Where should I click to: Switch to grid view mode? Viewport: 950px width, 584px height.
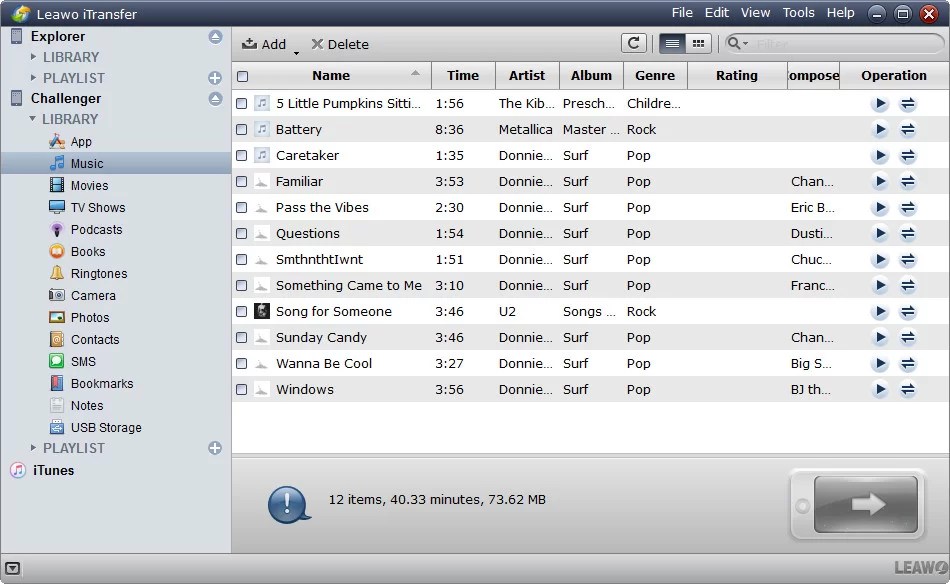point(697,43)
